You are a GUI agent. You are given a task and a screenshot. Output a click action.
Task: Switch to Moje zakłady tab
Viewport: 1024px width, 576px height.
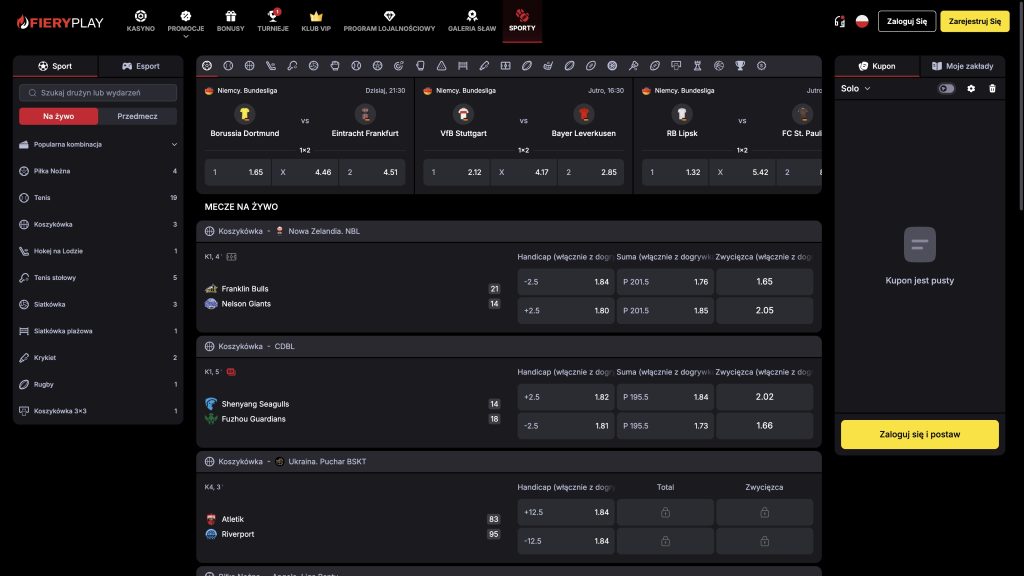963,66
